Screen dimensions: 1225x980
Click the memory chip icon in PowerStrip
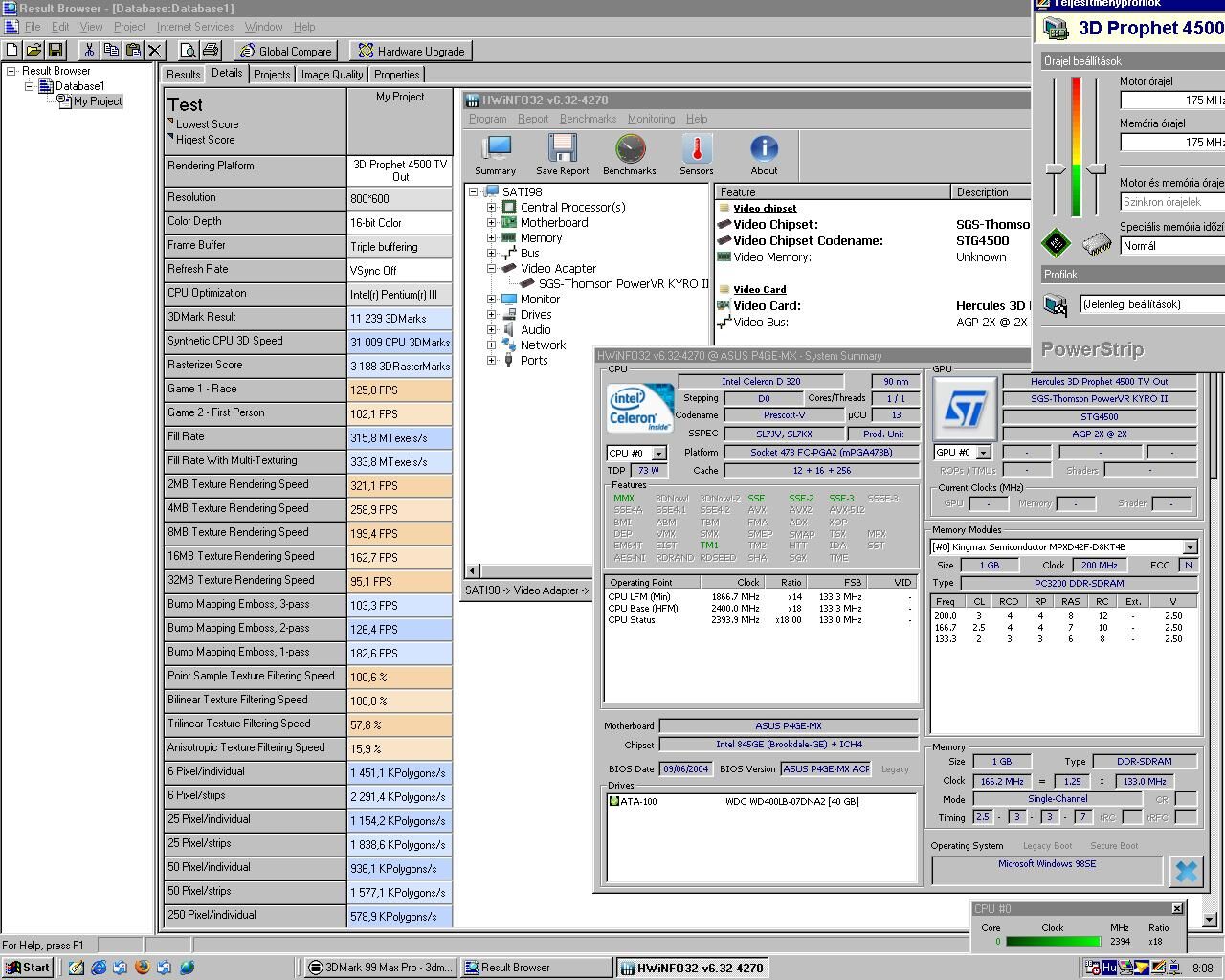coord(1097,245)
